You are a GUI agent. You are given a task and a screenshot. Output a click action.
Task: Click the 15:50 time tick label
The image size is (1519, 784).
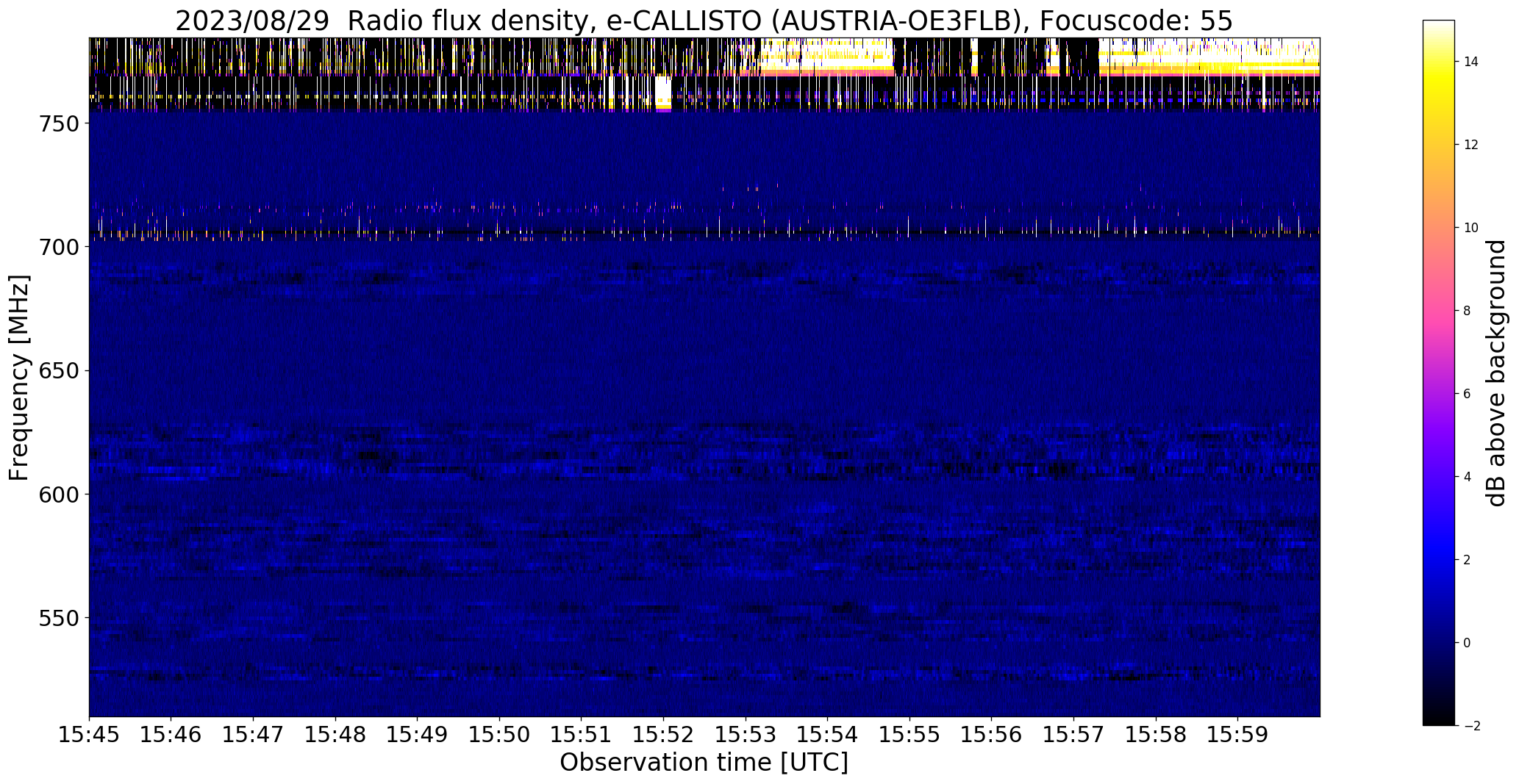click(499, 734)
